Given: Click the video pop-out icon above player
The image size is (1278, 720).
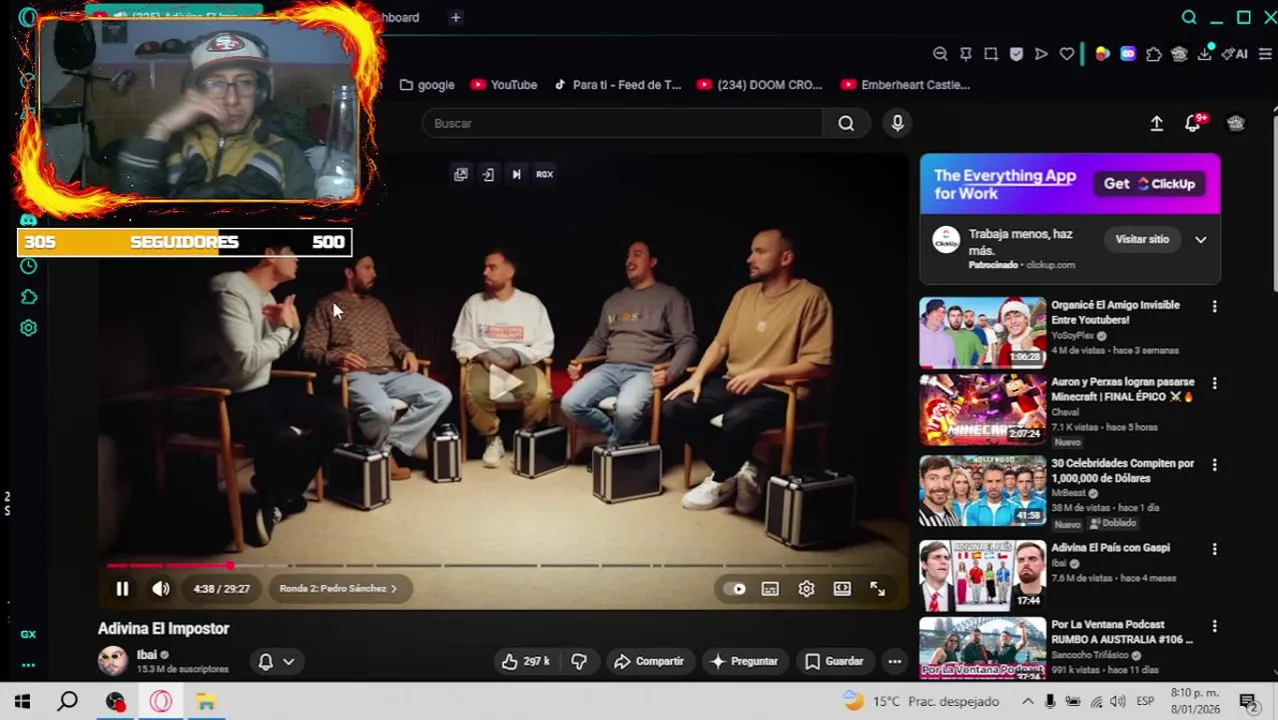Looking at the screenshot, I should pyautogui.click(x=460, y=174).
